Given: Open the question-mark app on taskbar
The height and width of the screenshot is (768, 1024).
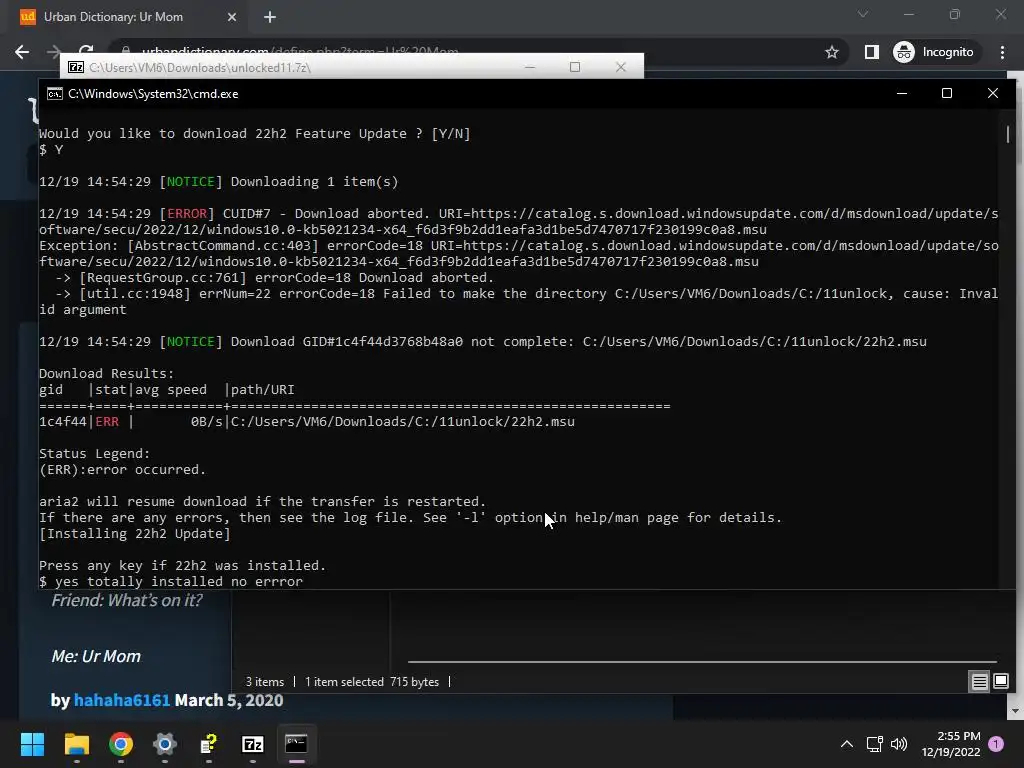Looking at the screenshot, I should (x=208, y=744).
